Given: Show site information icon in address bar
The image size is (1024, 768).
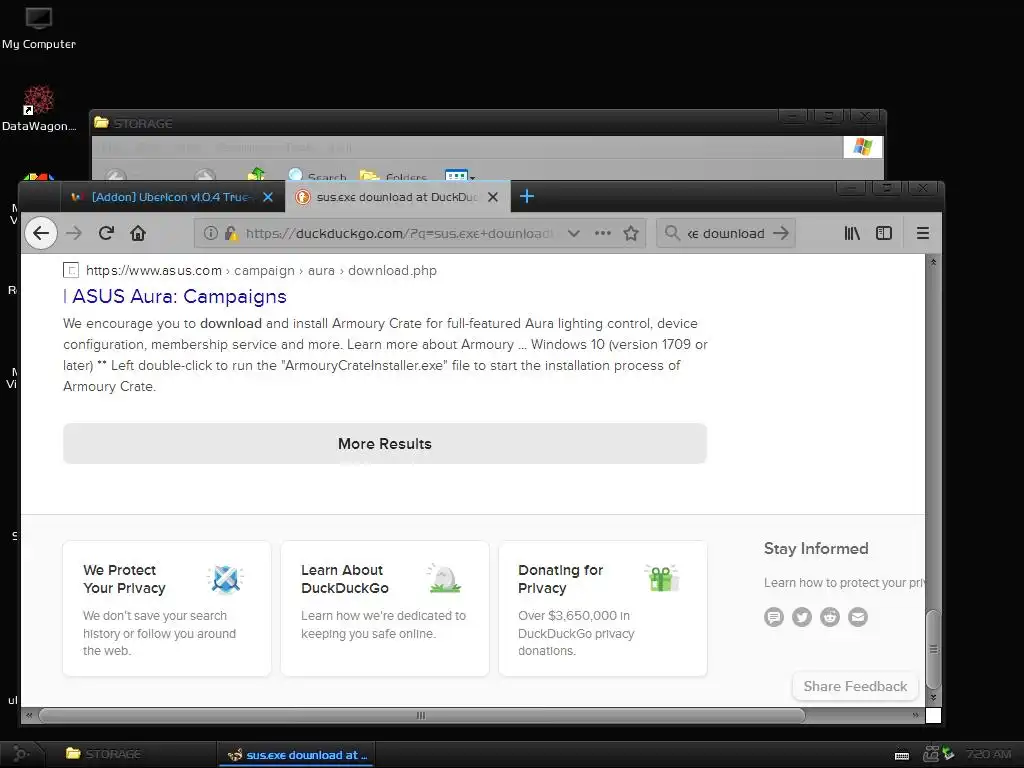Looking at the screenshot, I should 210,233.
